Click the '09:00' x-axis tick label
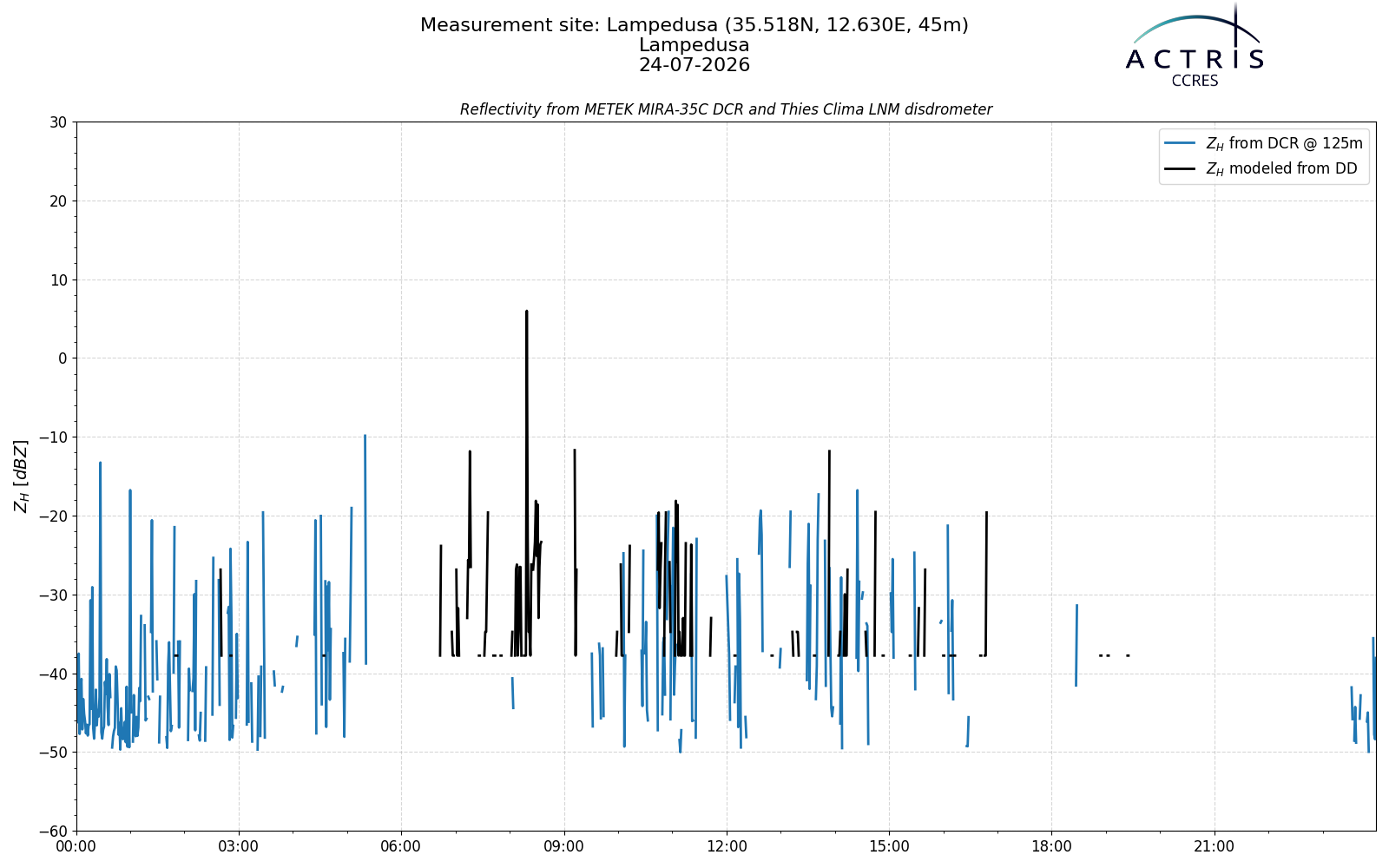The image size is (1389, 868). [x=564, y=847]
